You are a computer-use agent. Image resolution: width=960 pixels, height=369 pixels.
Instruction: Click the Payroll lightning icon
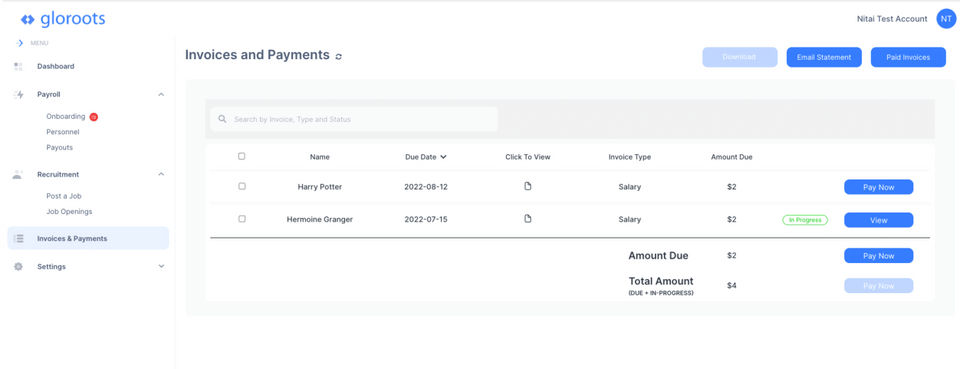[x=19, y=94]
